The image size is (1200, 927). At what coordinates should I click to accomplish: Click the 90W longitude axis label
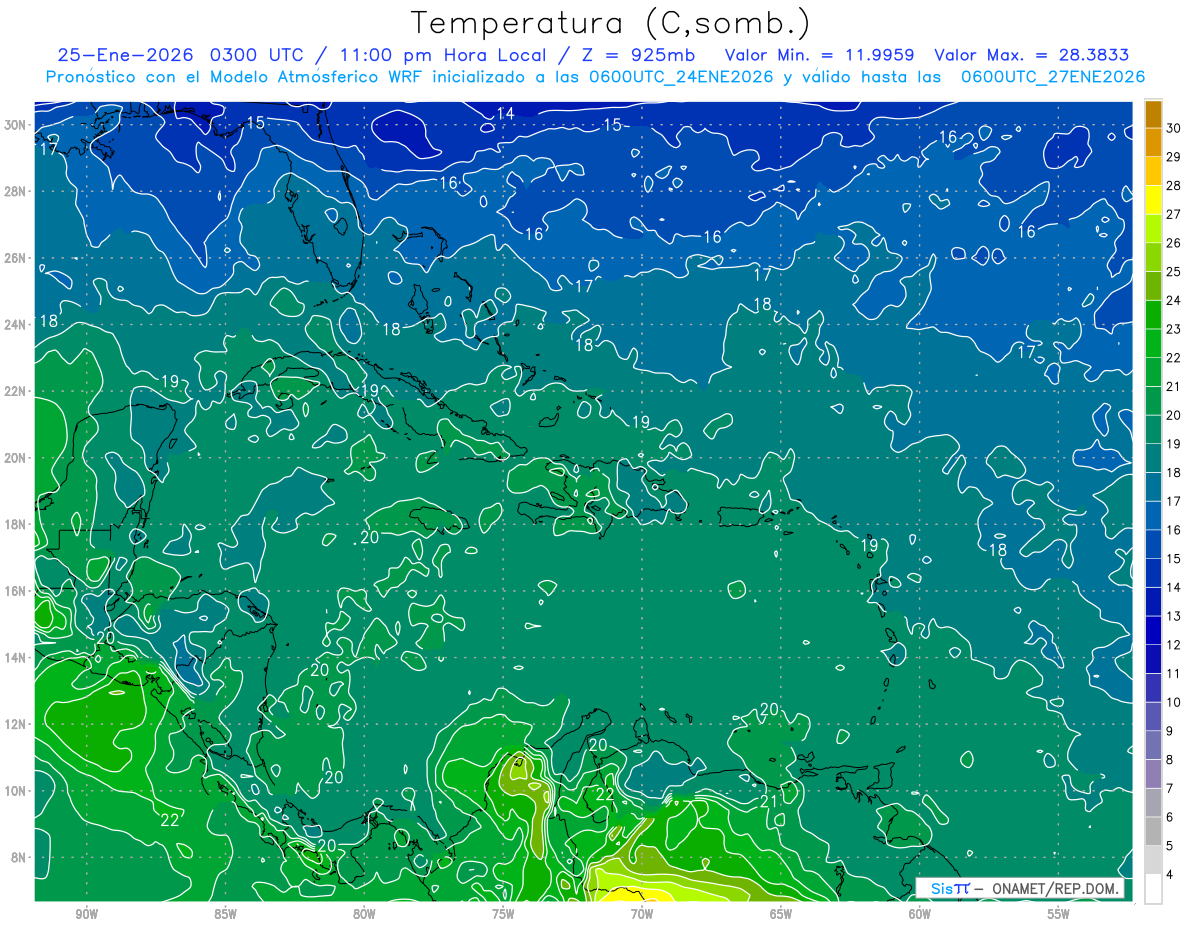pyautogui.click(x=86, y=914)
